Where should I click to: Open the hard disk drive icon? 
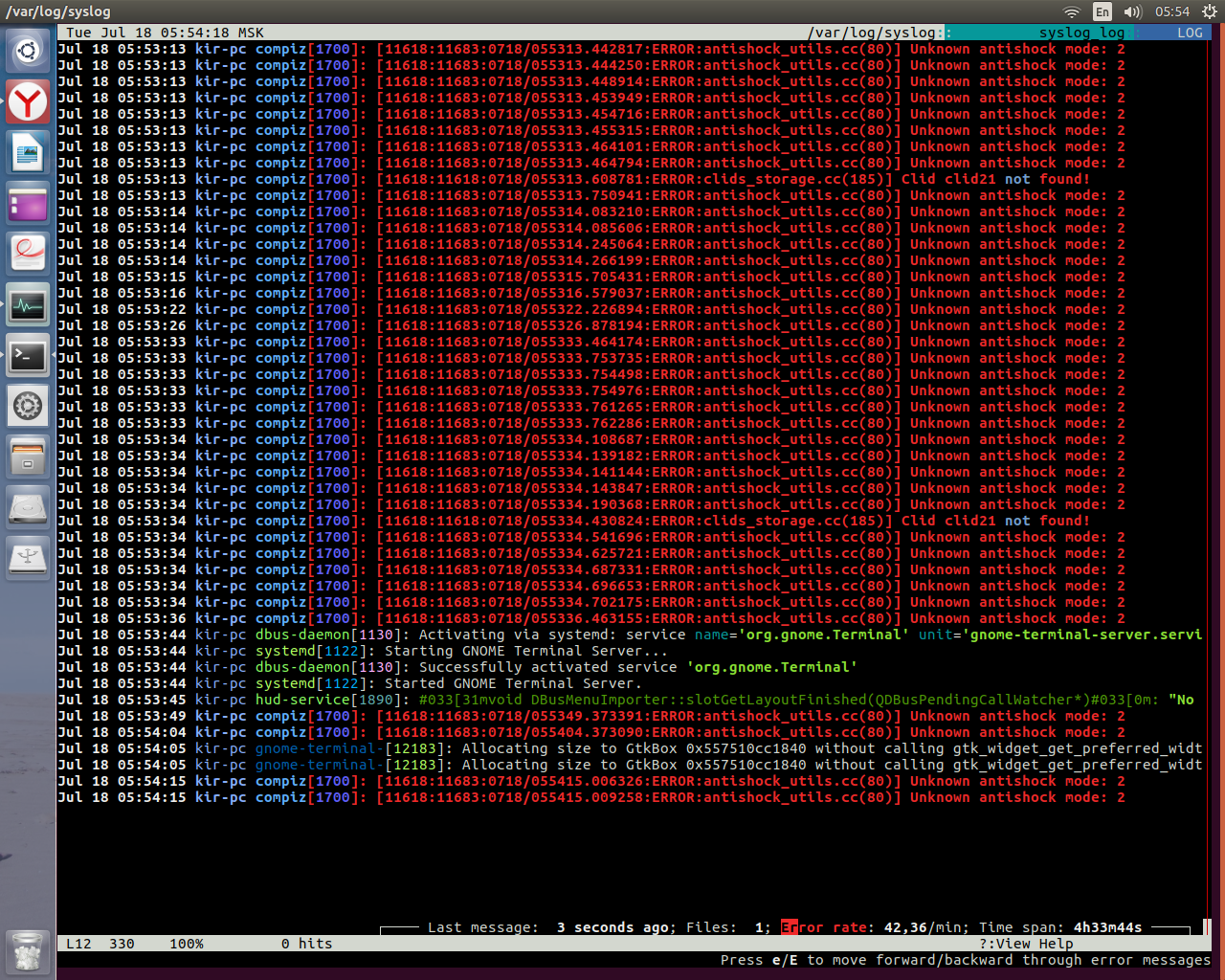tap(28, 509)
